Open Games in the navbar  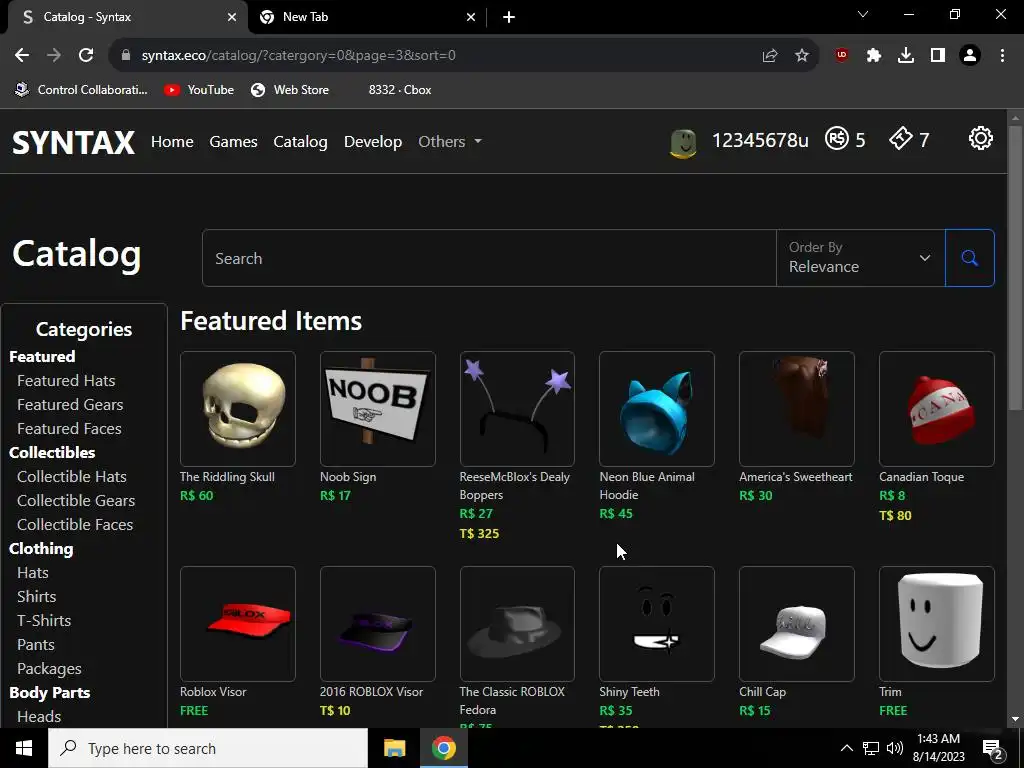click(233, 142)
